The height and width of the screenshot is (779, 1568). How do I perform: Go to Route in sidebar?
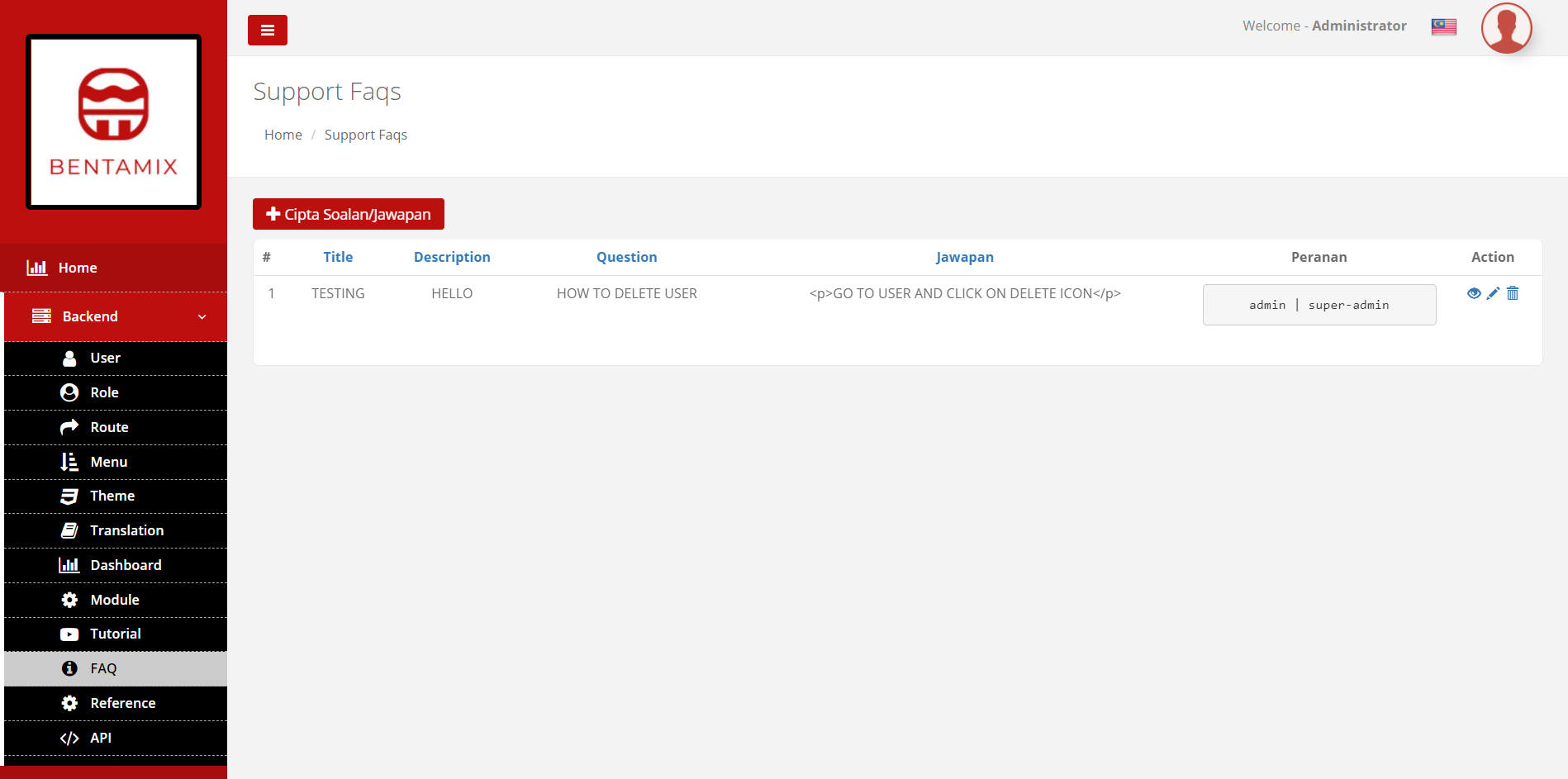click(x=109, y=427)
